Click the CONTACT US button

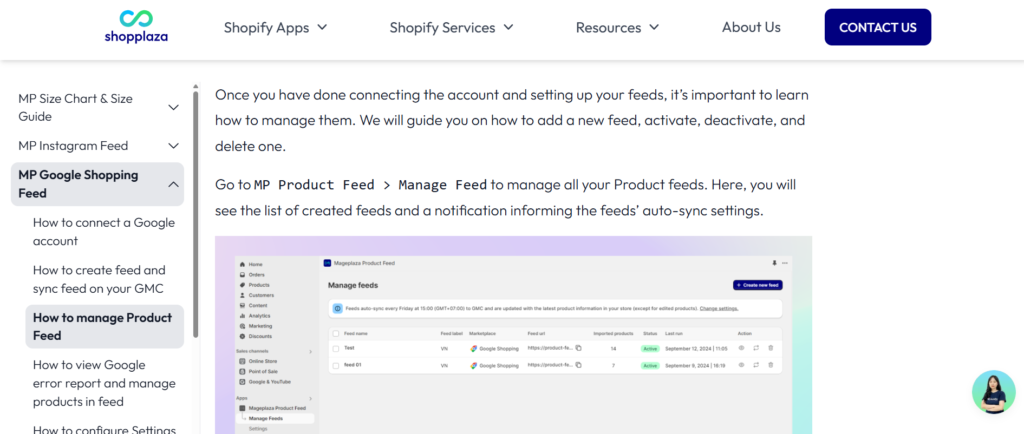878,27
